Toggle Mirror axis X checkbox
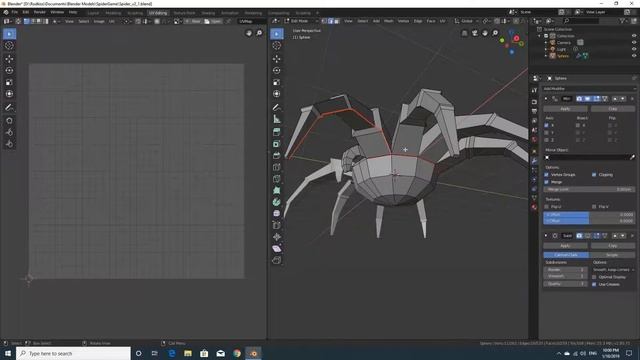640x360 pixels. point(547,125)
